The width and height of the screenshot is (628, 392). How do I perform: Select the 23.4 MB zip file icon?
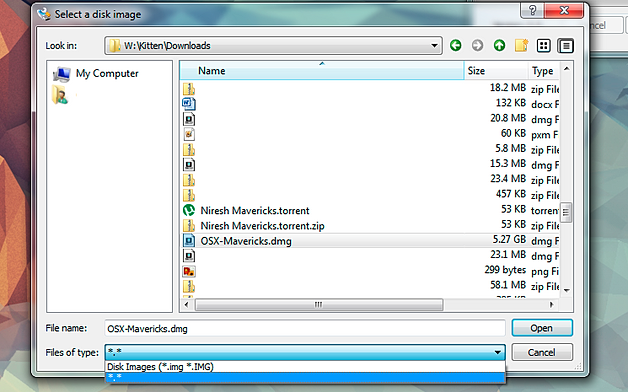click(189, 180)
